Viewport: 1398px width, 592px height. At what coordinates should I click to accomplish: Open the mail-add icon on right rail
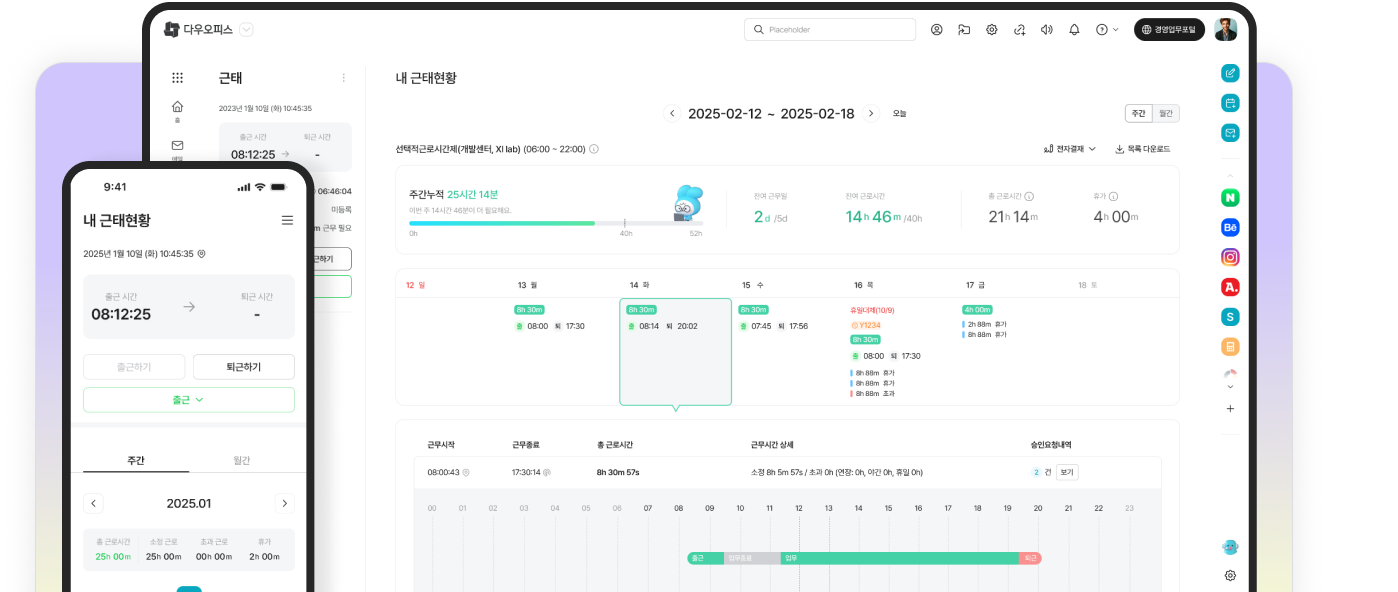1230,133
